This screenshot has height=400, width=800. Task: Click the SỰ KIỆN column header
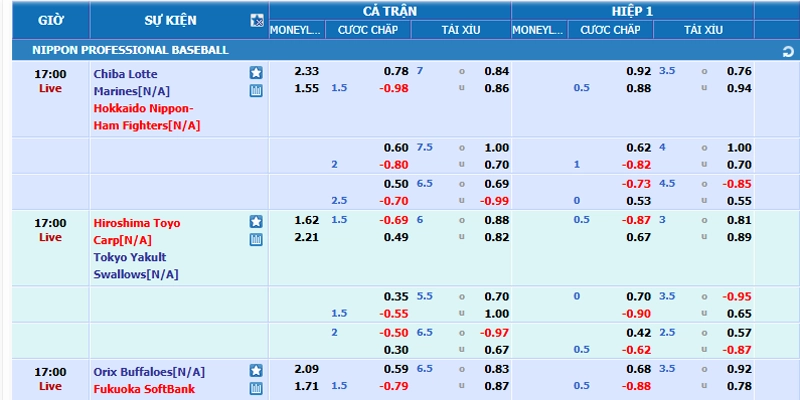170,20
